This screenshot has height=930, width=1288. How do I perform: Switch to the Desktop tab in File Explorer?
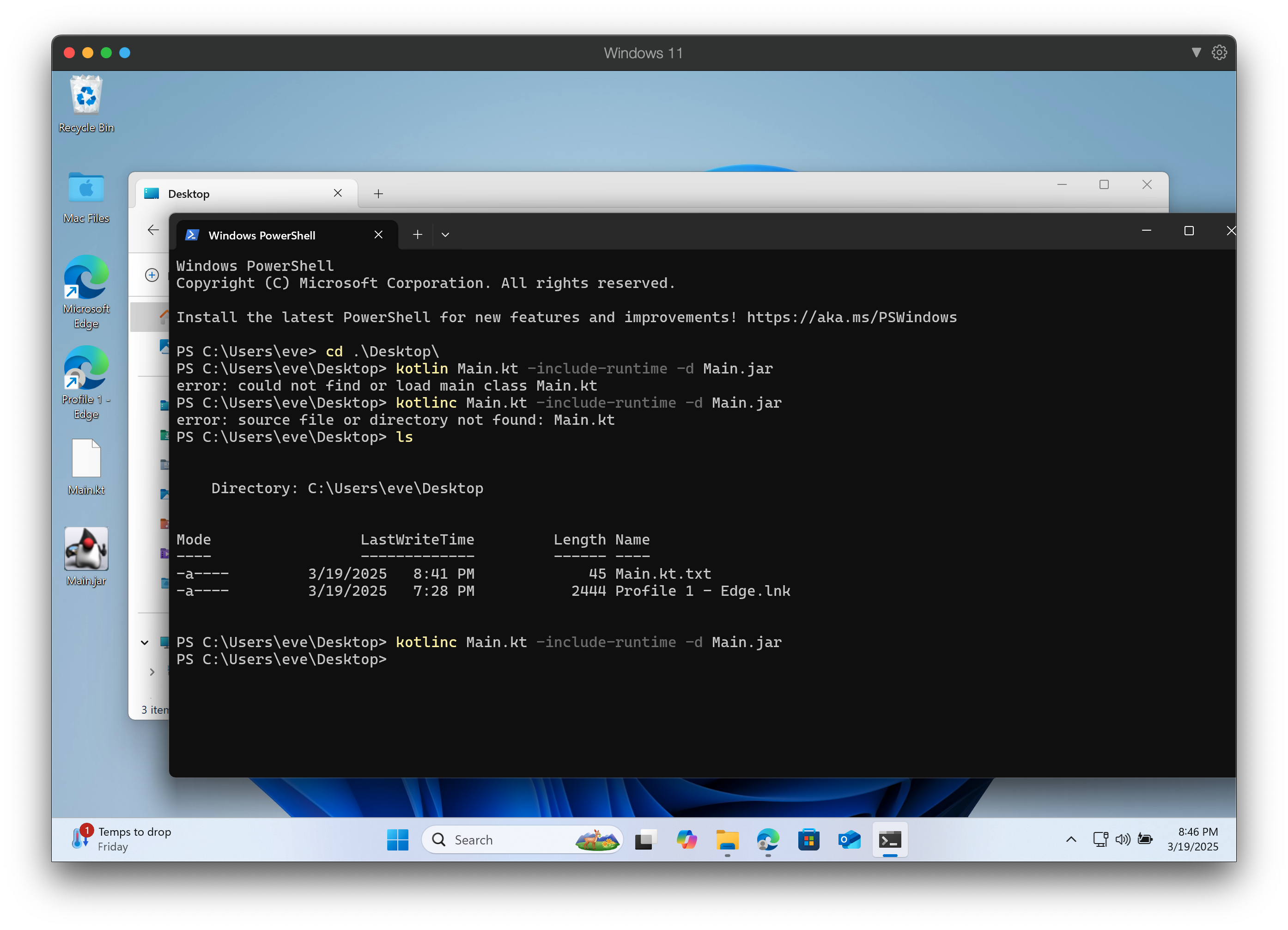coord(188,193)
